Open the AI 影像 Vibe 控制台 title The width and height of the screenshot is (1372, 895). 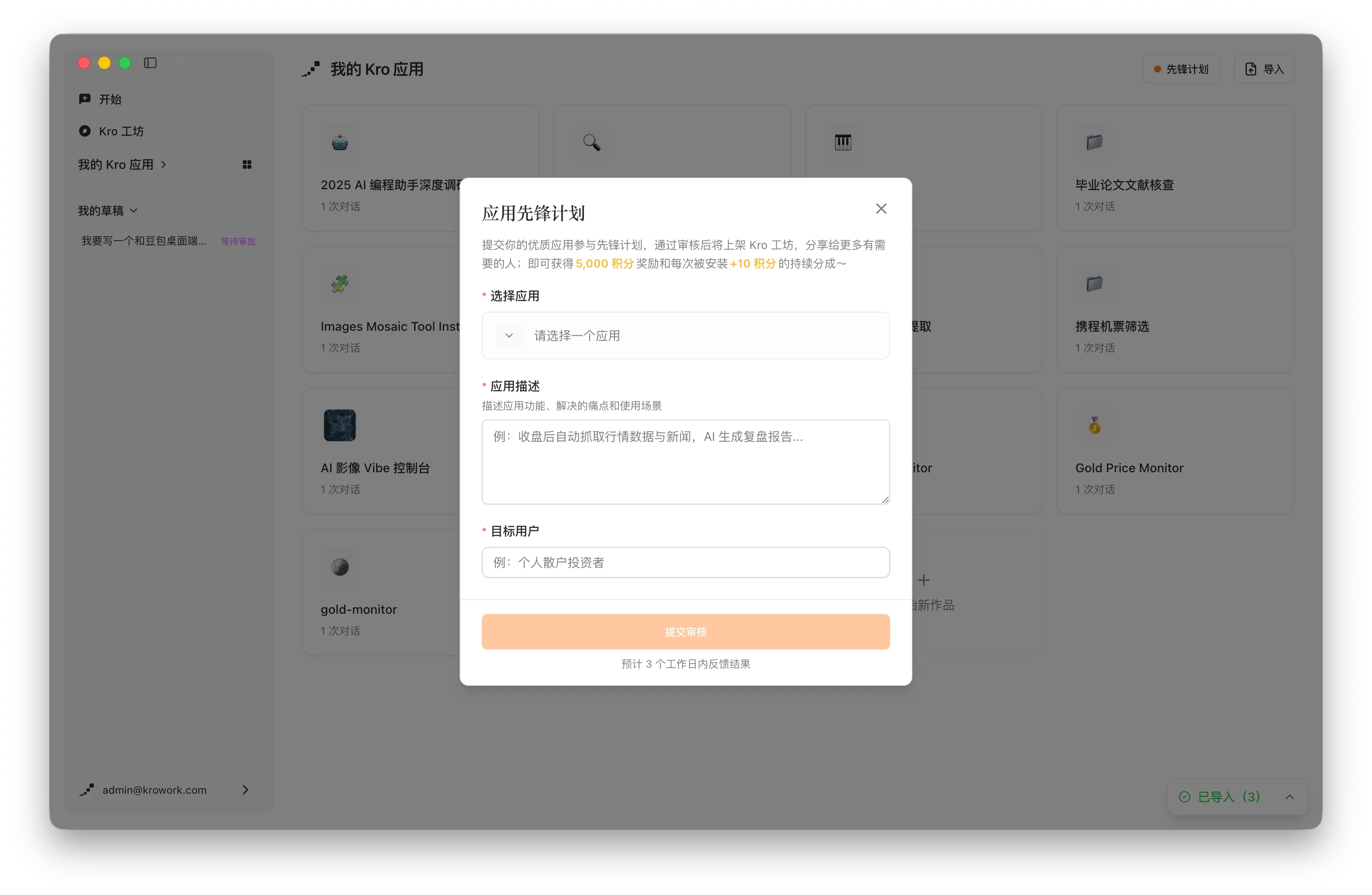click(375, 468)
